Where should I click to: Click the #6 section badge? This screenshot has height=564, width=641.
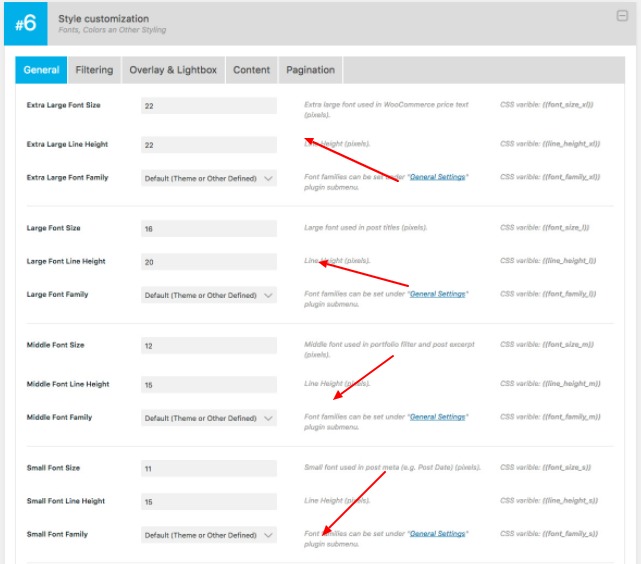click(x=26, y=23)
